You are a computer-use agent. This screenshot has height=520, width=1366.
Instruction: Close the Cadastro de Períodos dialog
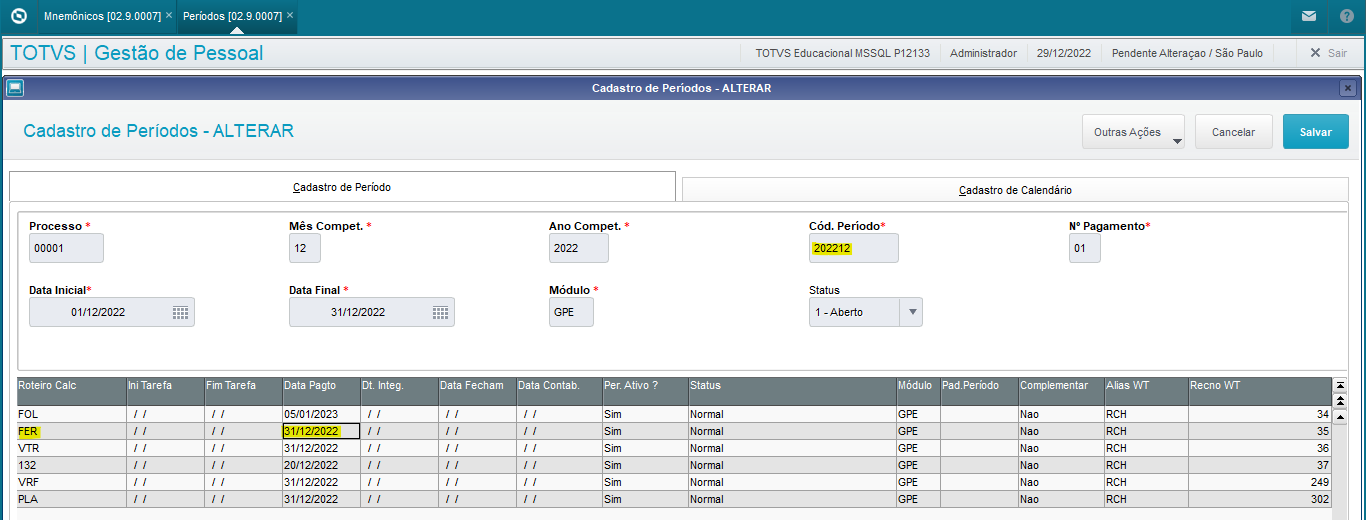(1347, 88)
